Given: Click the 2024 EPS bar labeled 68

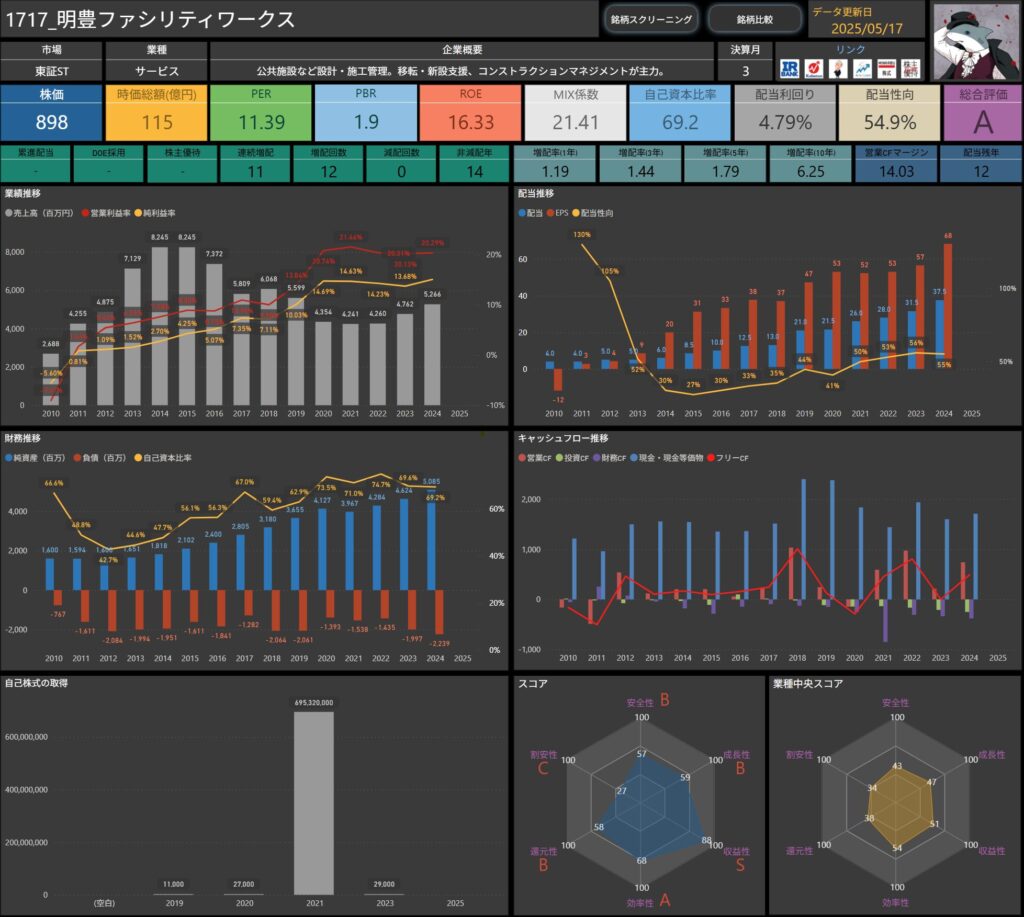Looking at the screenshot, I should 948,306.
